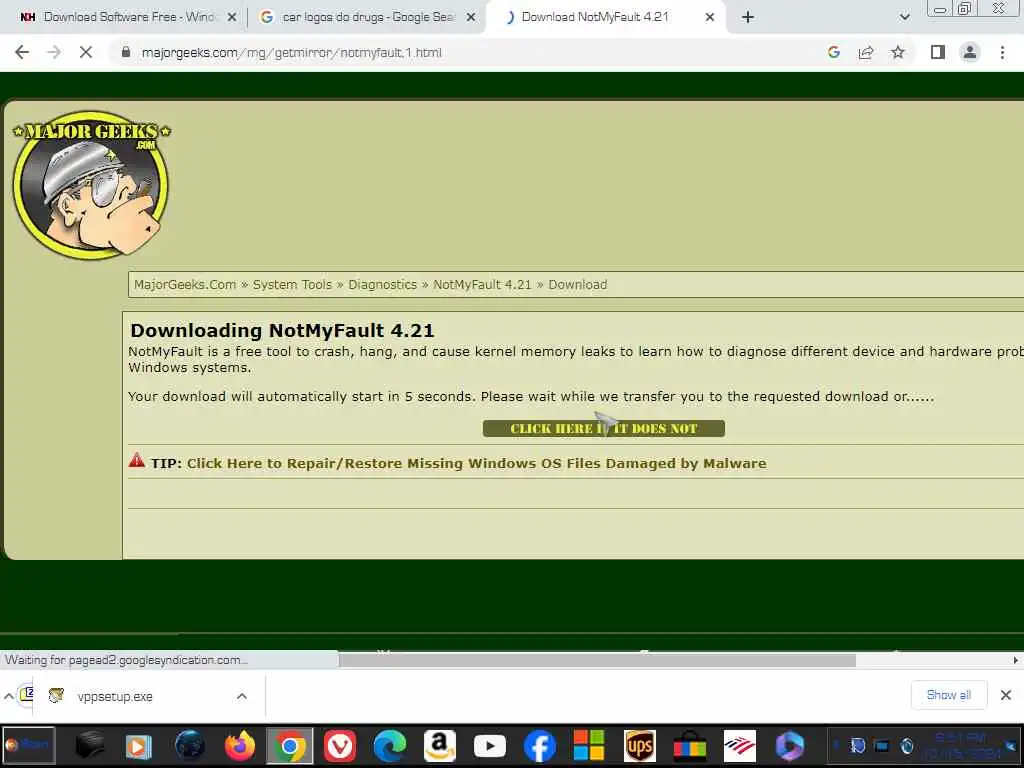Viewport: 1024px width, 768px height.
Task: Click the 'Downloading NotMyFault 4.21' heading
Action: pos(282,330)
